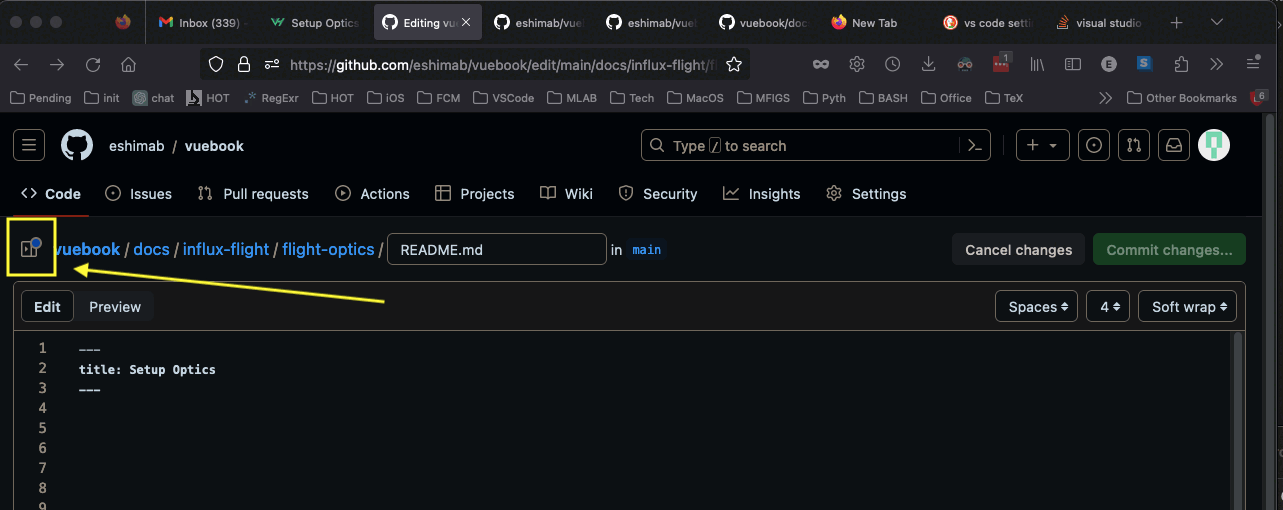The image size is (1283, 510).
Task: Open the Wiki repository tab
Action: point(566,194)
